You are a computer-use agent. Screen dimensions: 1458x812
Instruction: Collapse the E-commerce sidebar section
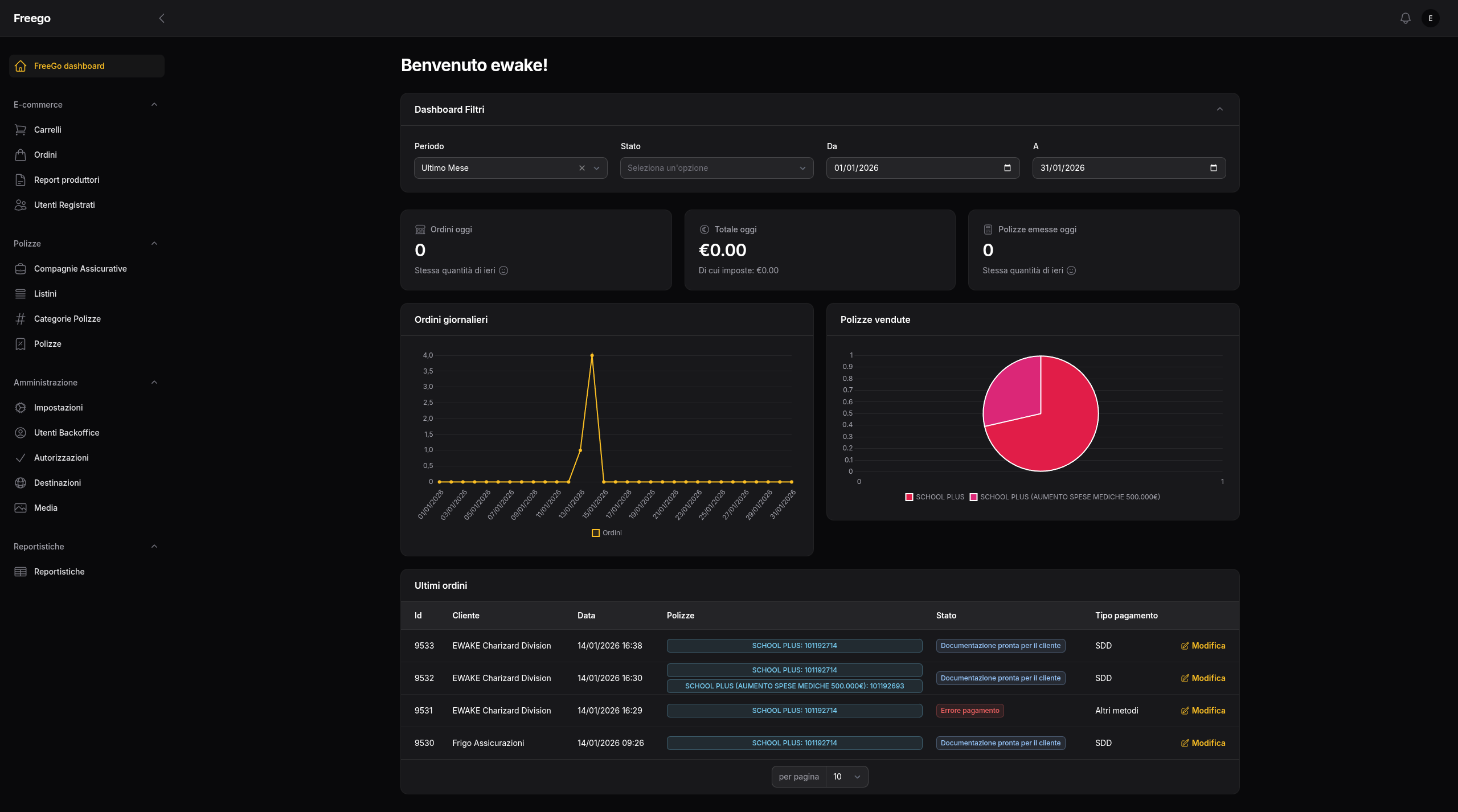154,105
